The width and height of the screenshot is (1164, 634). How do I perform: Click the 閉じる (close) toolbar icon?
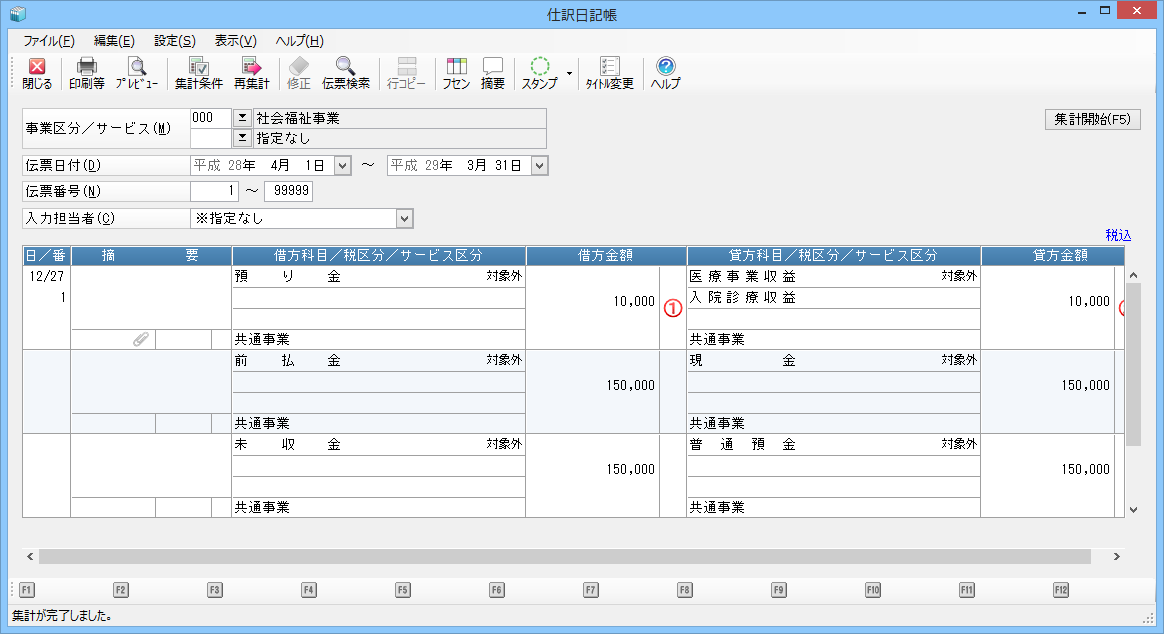point(36,74)
